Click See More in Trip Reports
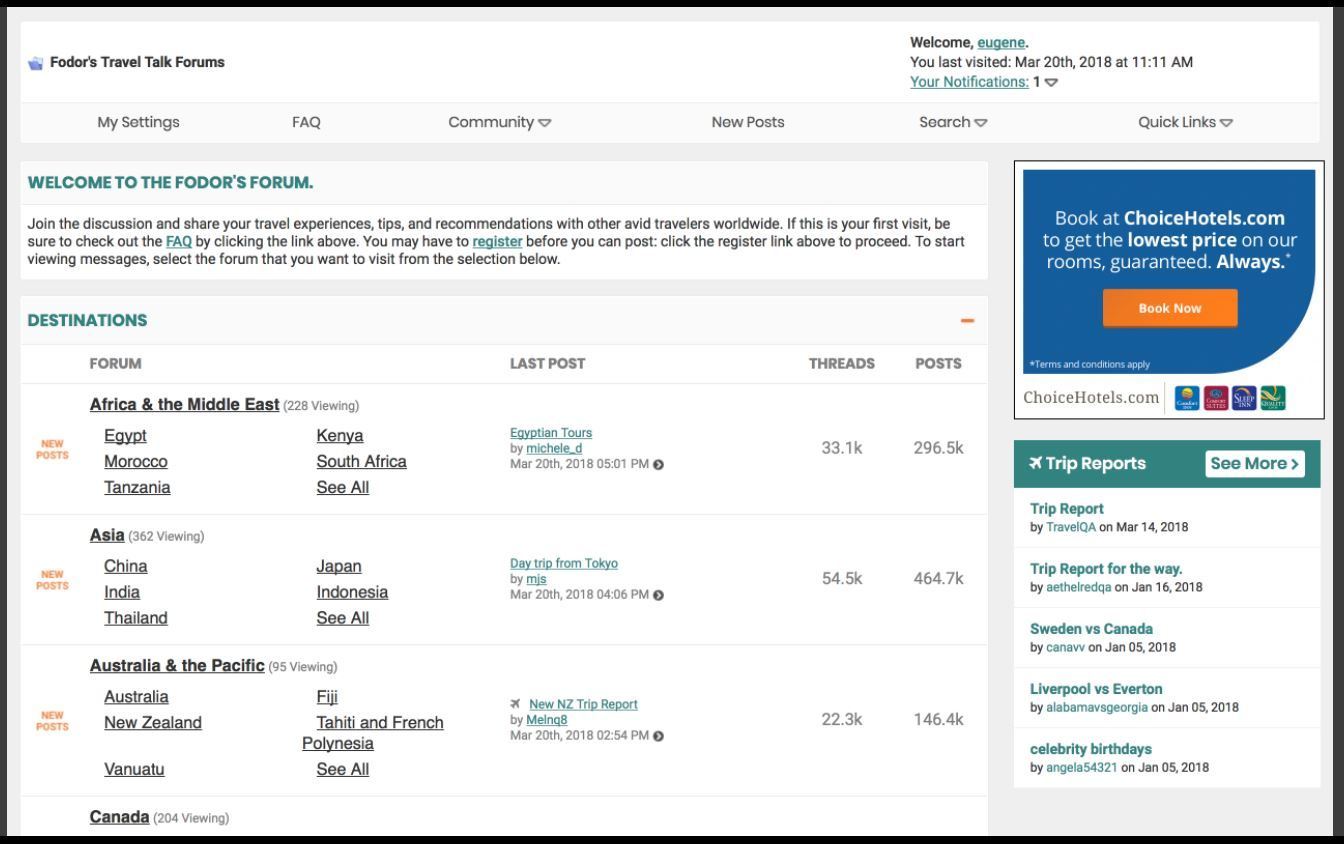 click(1255, 464)
